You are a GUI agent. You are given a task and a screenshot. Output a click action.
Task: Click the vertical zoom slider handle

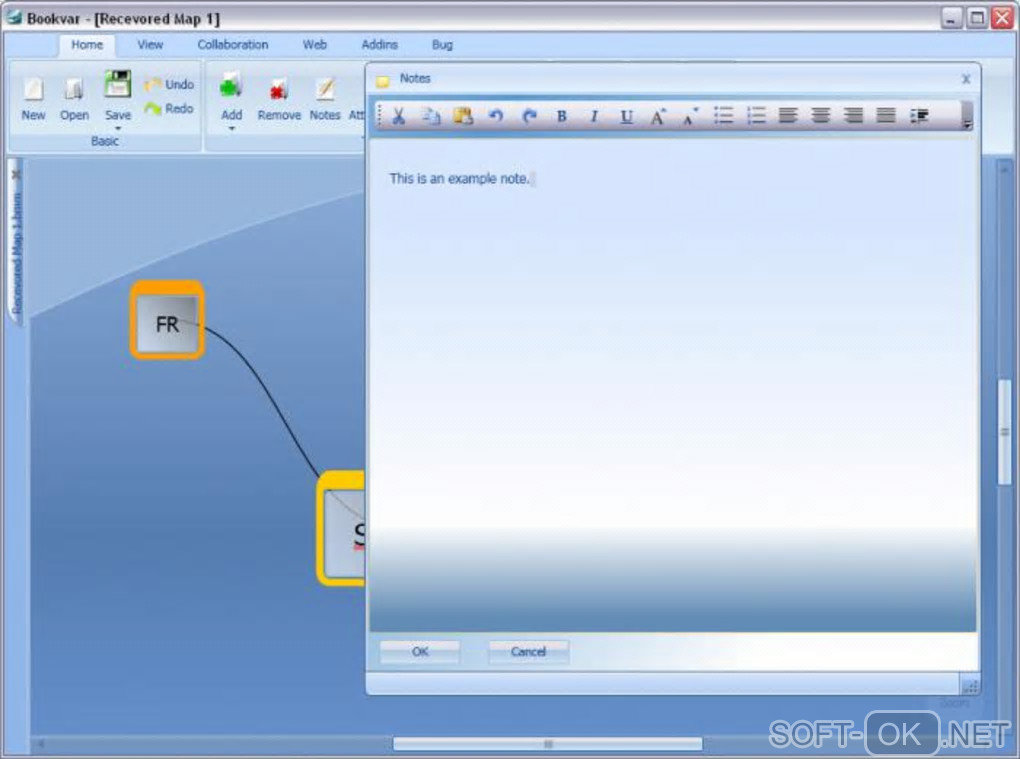tap(1005, 432)
